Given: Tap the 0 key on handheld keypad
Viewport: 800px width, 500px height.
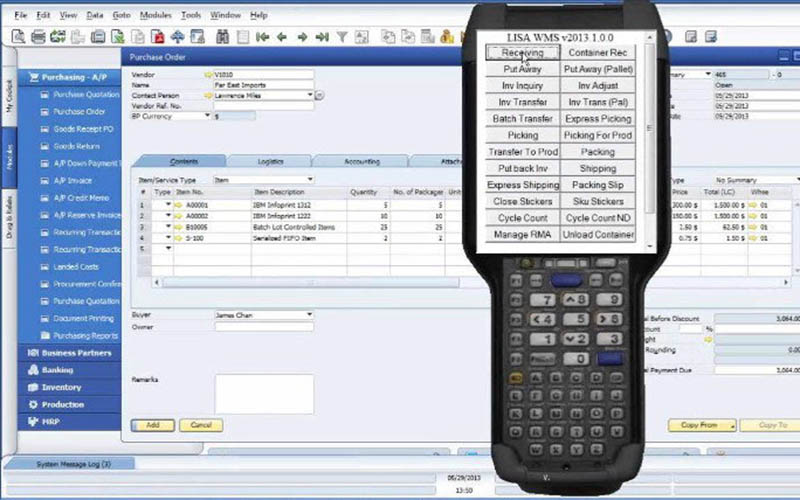Looking at the screenshot, I should (576, 359).
